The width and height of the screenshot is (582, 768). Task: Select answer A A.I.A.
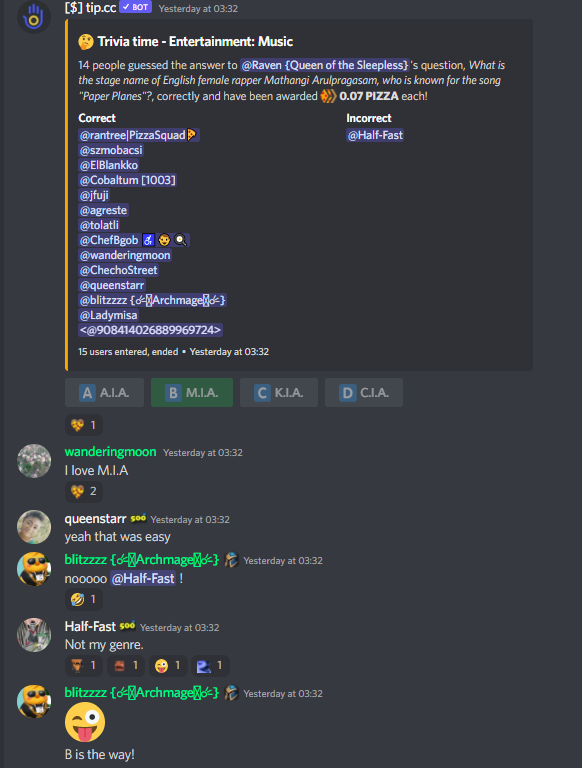[x=104, y=393]
